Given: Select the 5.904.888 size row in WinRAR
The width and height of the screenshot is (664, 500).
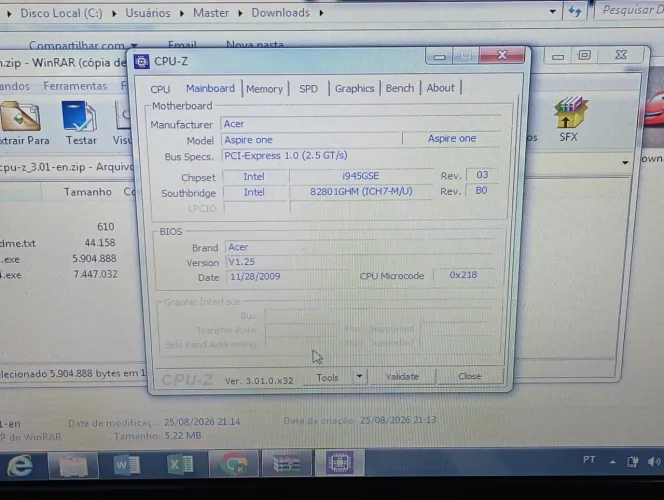Looking at the screenshot, I should pos(94,258).
